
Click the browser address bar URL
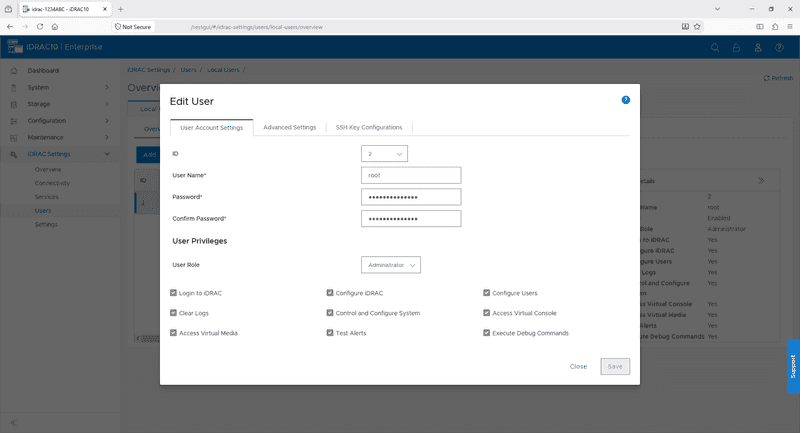tap(256, 27)
